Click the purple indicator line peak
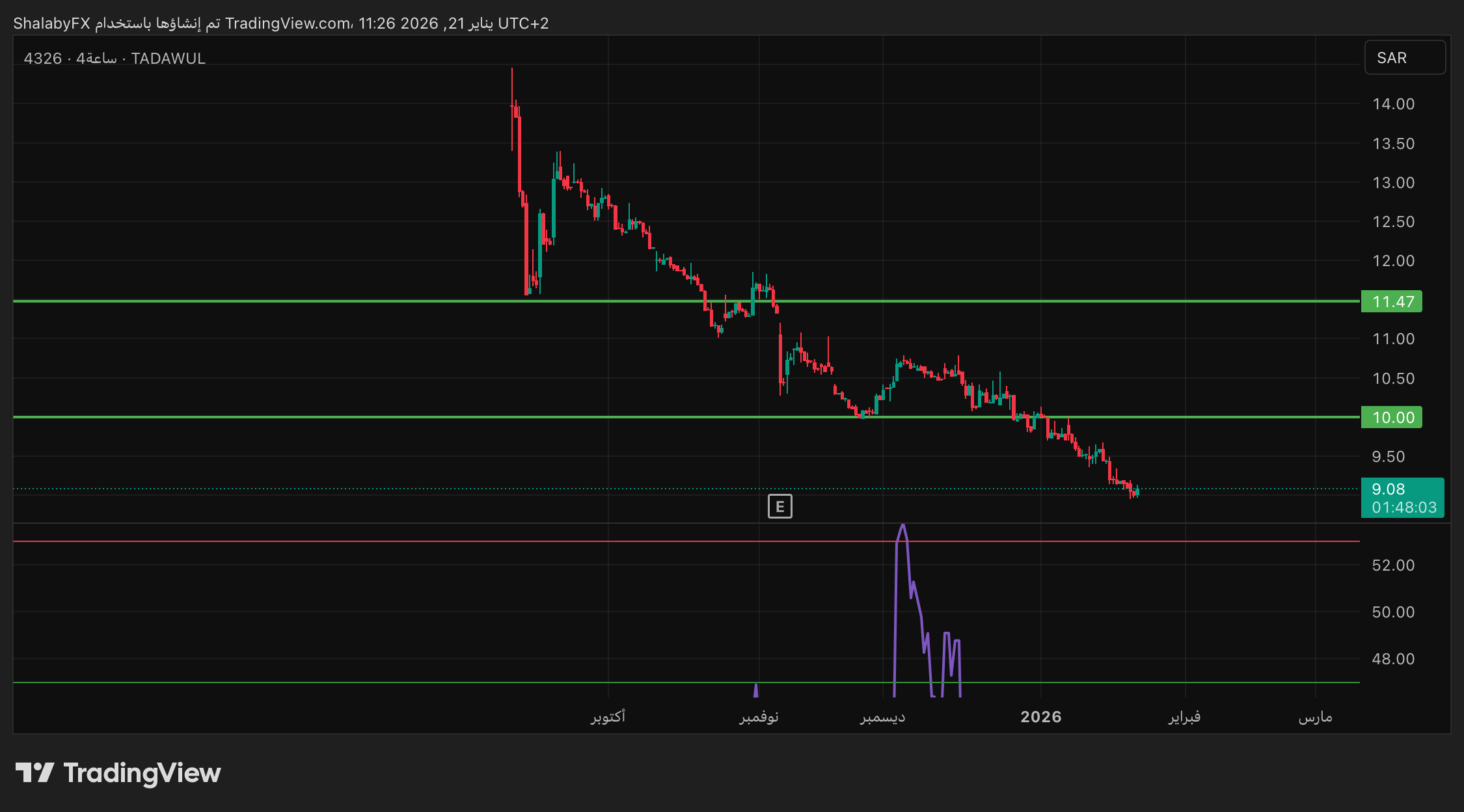This screenshot has height=812, width=1464. [x=902, y=526]
